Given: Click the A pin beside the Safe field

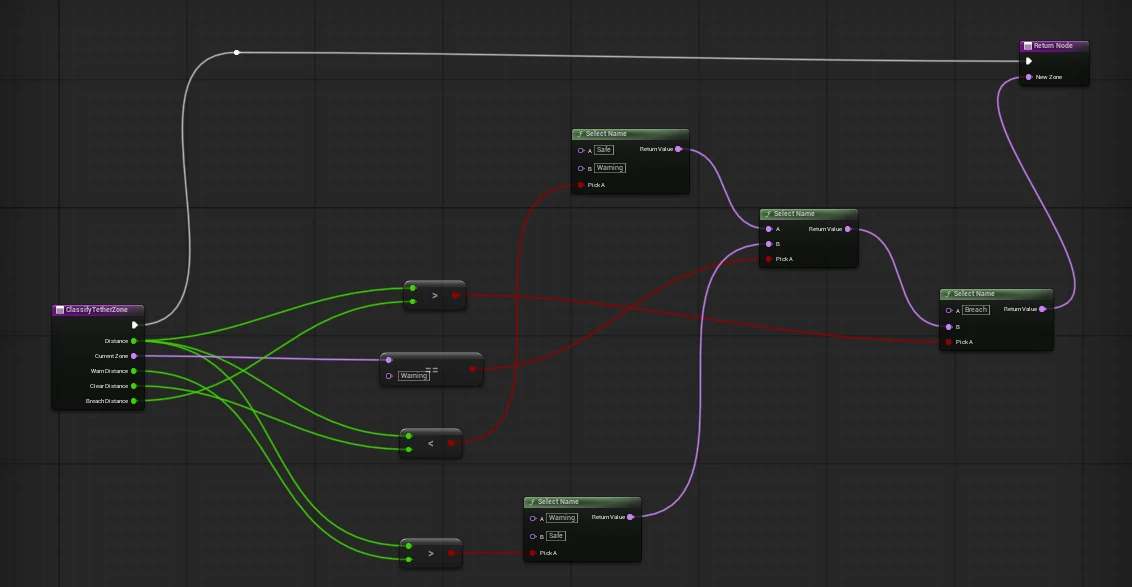Looking at the screenshot, I should [x=580, y=150].
